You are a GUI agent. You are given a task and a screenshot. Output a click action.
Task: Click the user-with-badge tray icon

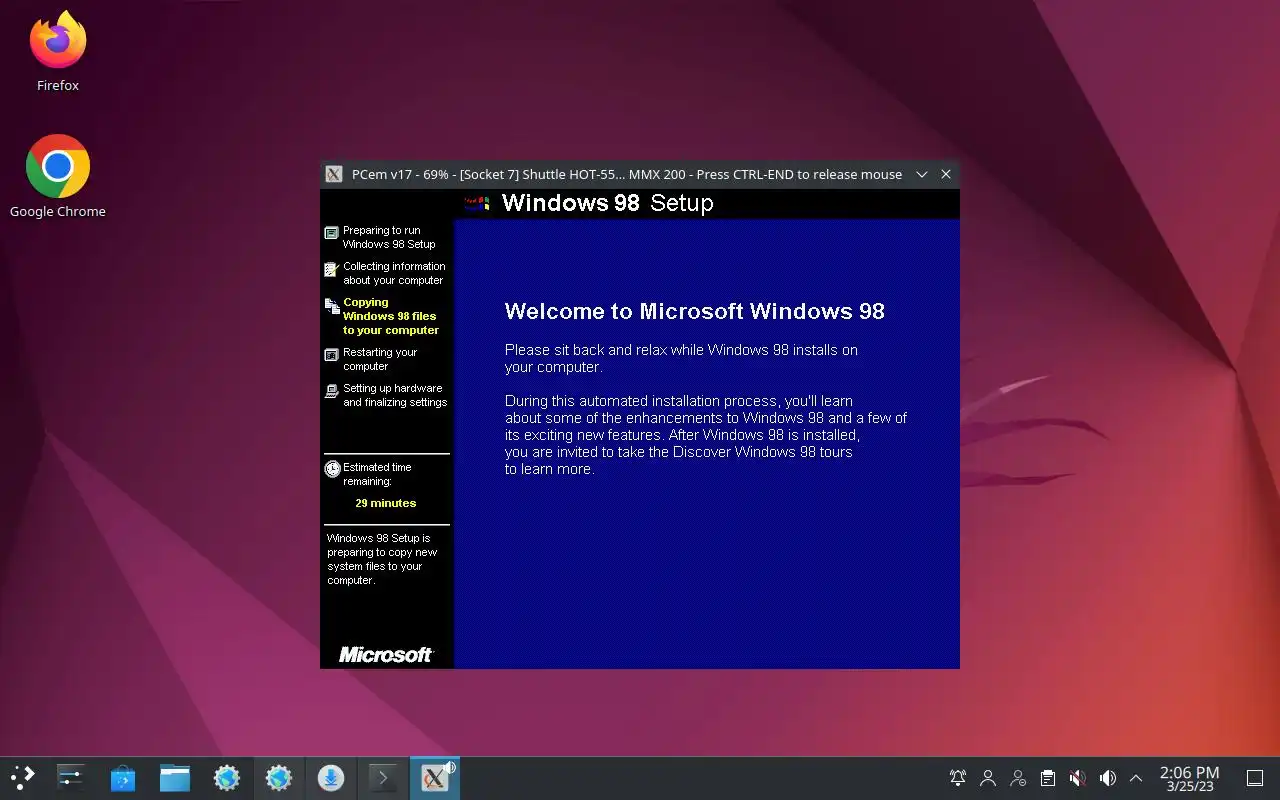click(x=1018, y=778)
